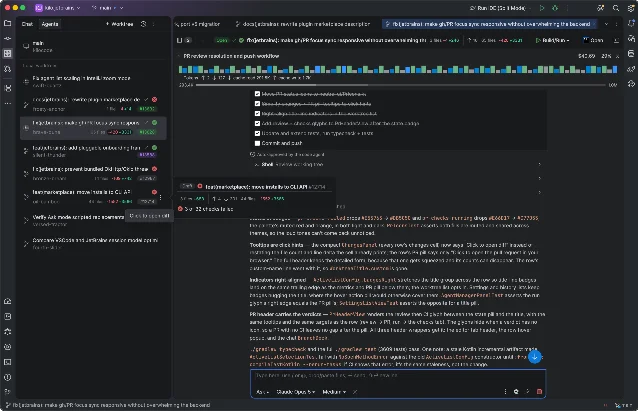The image size is (638, 411).
Task: Open the Medium effort dropdown
Action: (334, 392)
